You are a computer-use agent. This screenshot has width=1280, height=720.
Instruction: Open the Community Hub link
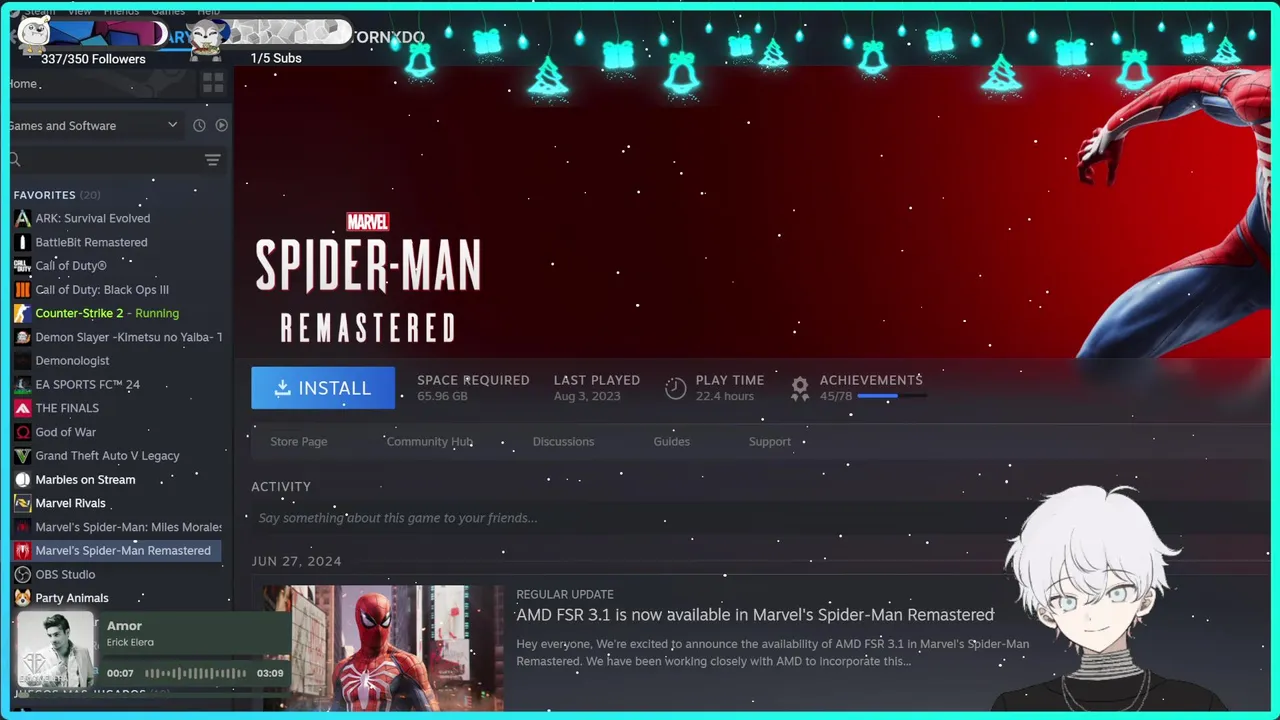[x=430, y=441]
